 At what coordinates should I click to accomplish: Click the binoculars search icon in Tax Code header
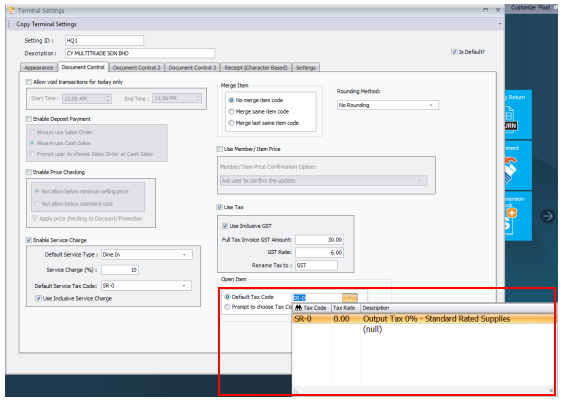298,308
